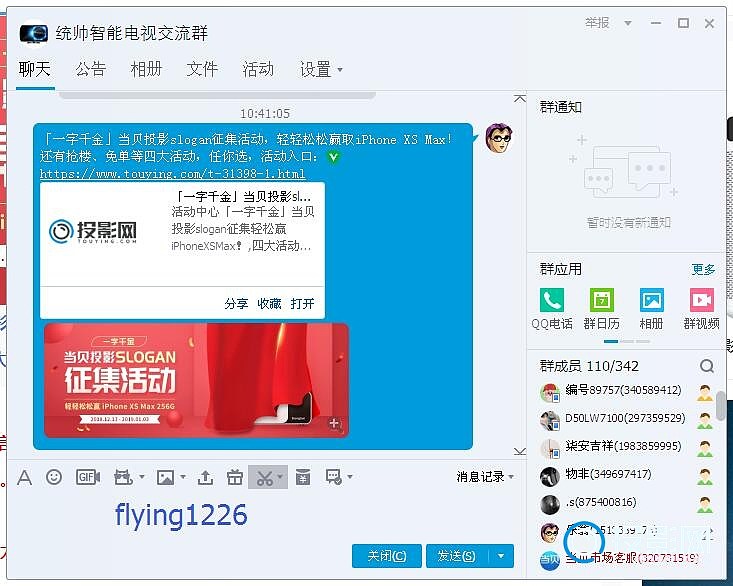Open 群视频 group video app
This screenshot has width=733, height=586.
coord(702,309)
